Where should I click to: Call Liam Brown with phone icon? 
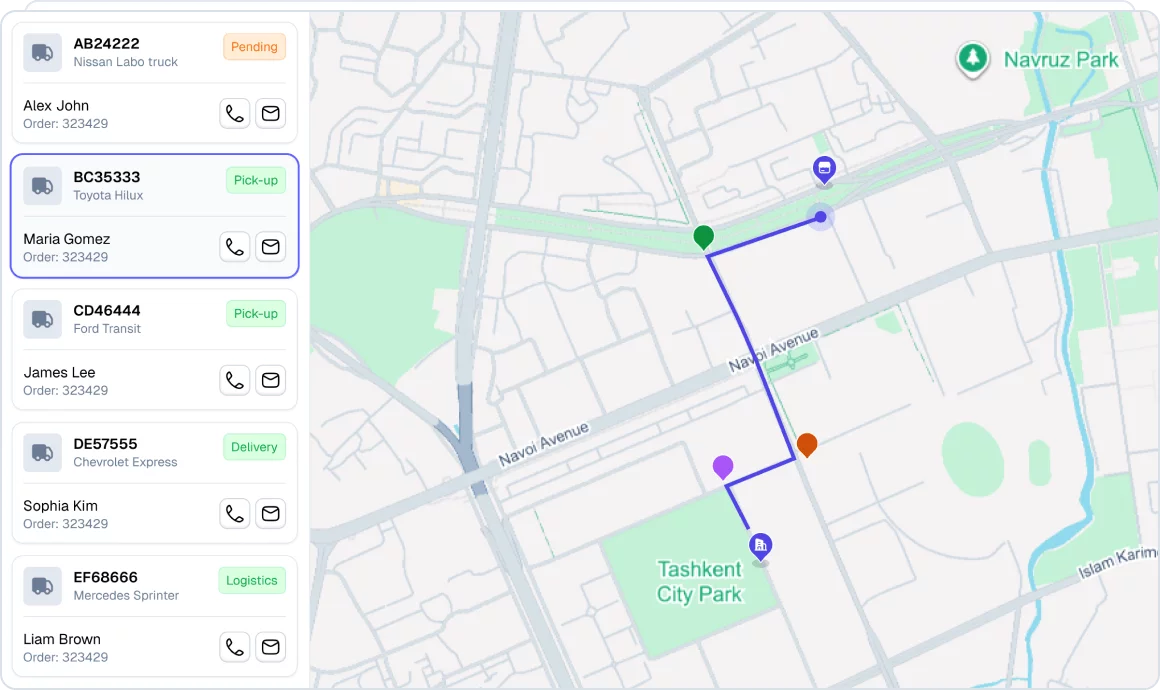(234, 647)
